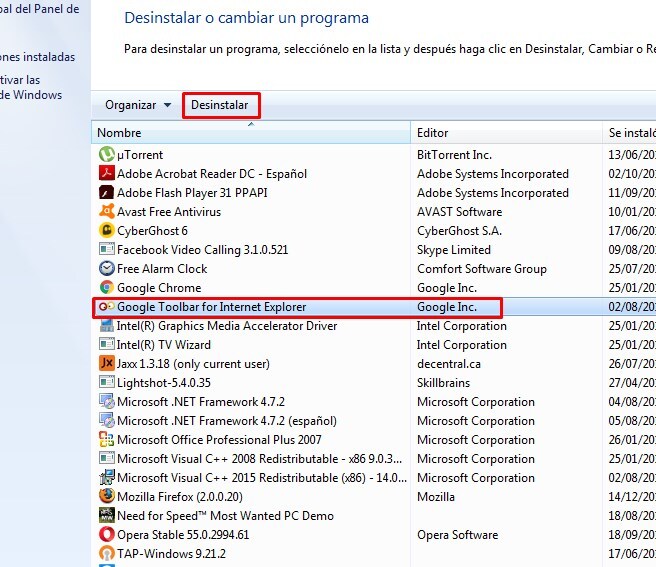Image resolution: width=656 pixels, height=567 pixels.
Task: Click Comfort Software Group editor cell
Action: click(x=482, y=269)
